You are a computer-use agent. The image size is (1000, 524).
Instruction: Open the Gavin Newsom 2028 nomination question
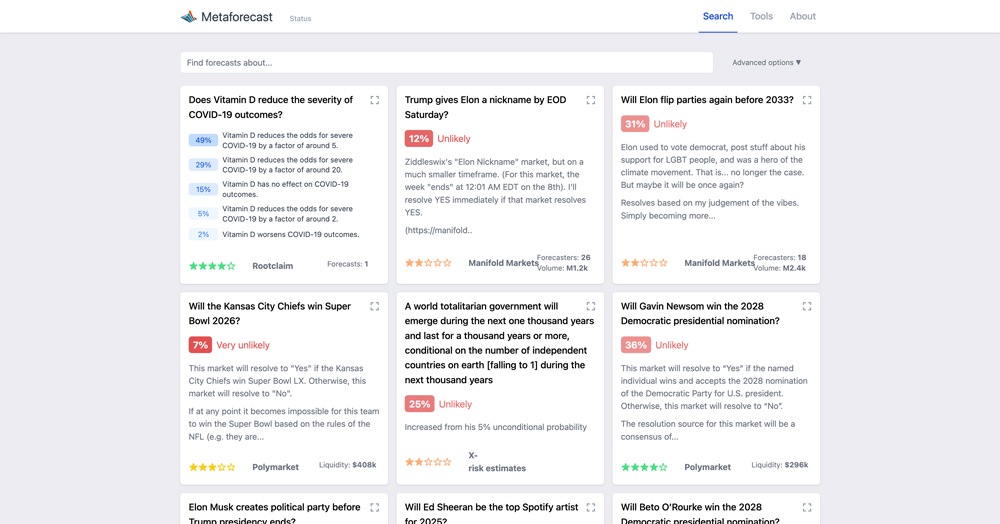click(700, 314)
